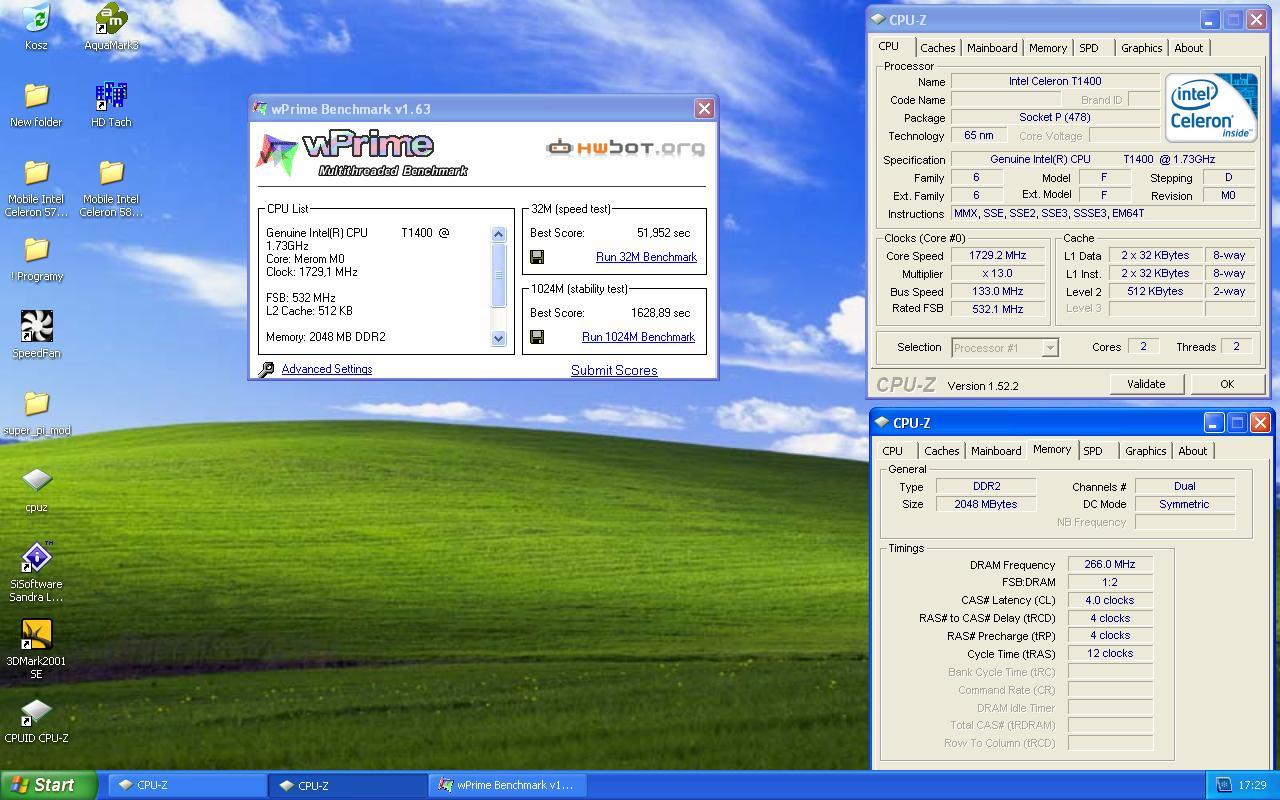Image resolution: width=1280 pixels, height=800 pixels.
Task: Open the Start menu
Action: coord(49,785)
